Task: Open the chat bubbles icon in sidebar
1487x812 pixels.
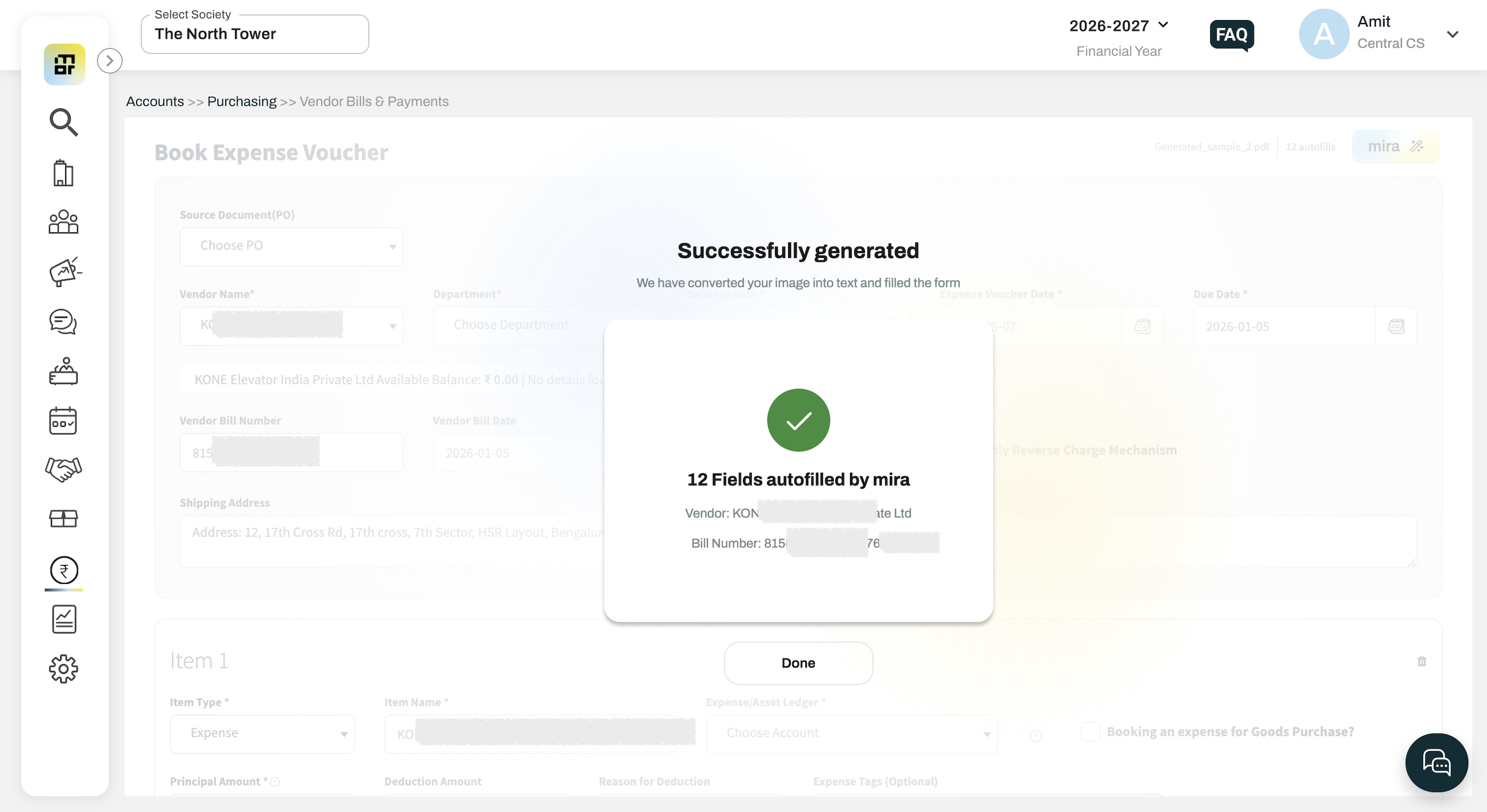Action: point(64,321)
